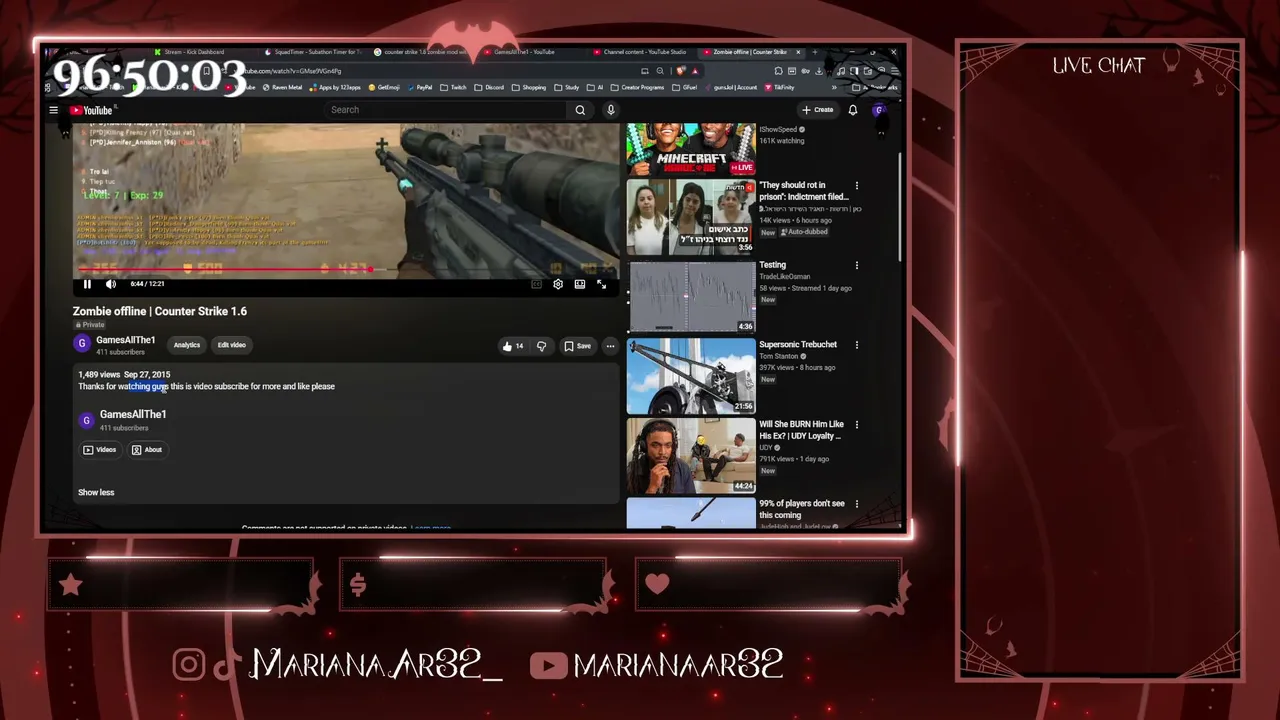The width and height of the screenshot is (1280, 720).
Task: Open options menu for Testing video
Action: pyautogui.click(x=857, y=265)
